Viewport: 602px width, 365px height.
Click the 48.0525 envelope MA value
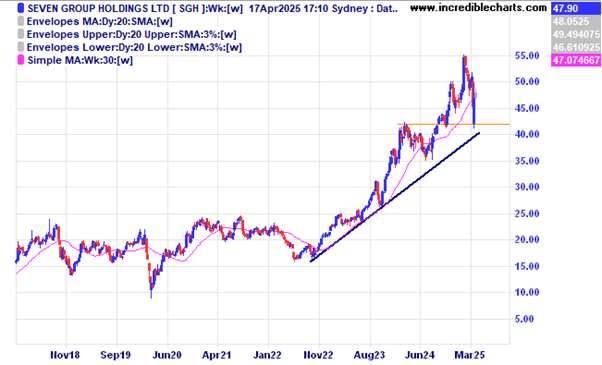pos(576,21)
